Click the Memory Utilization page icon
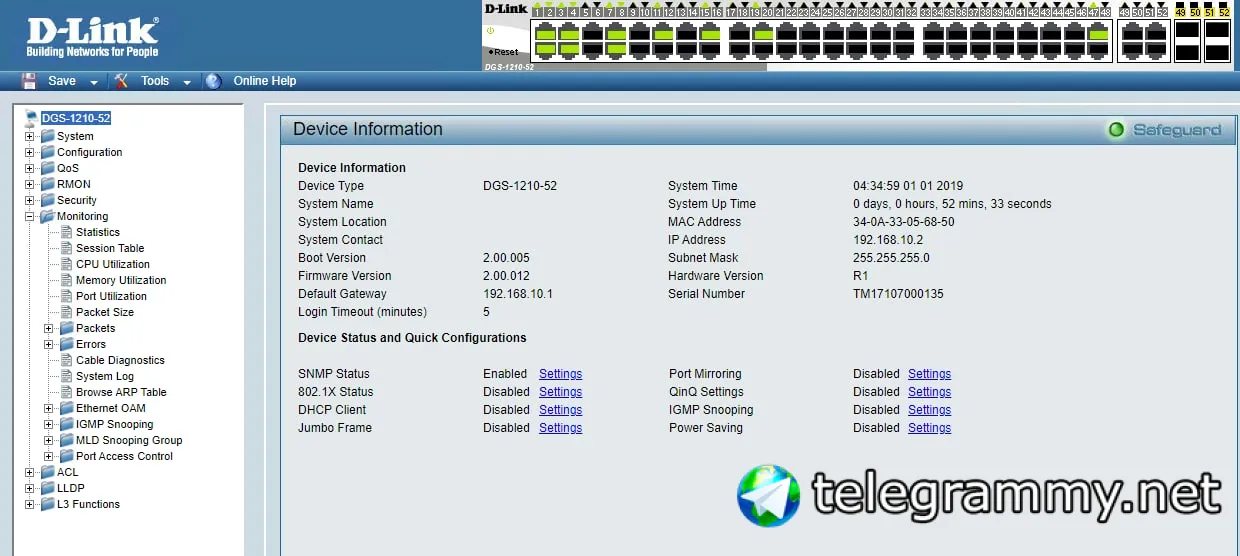Screen dimensions: 1240x556 coord(67,280)
